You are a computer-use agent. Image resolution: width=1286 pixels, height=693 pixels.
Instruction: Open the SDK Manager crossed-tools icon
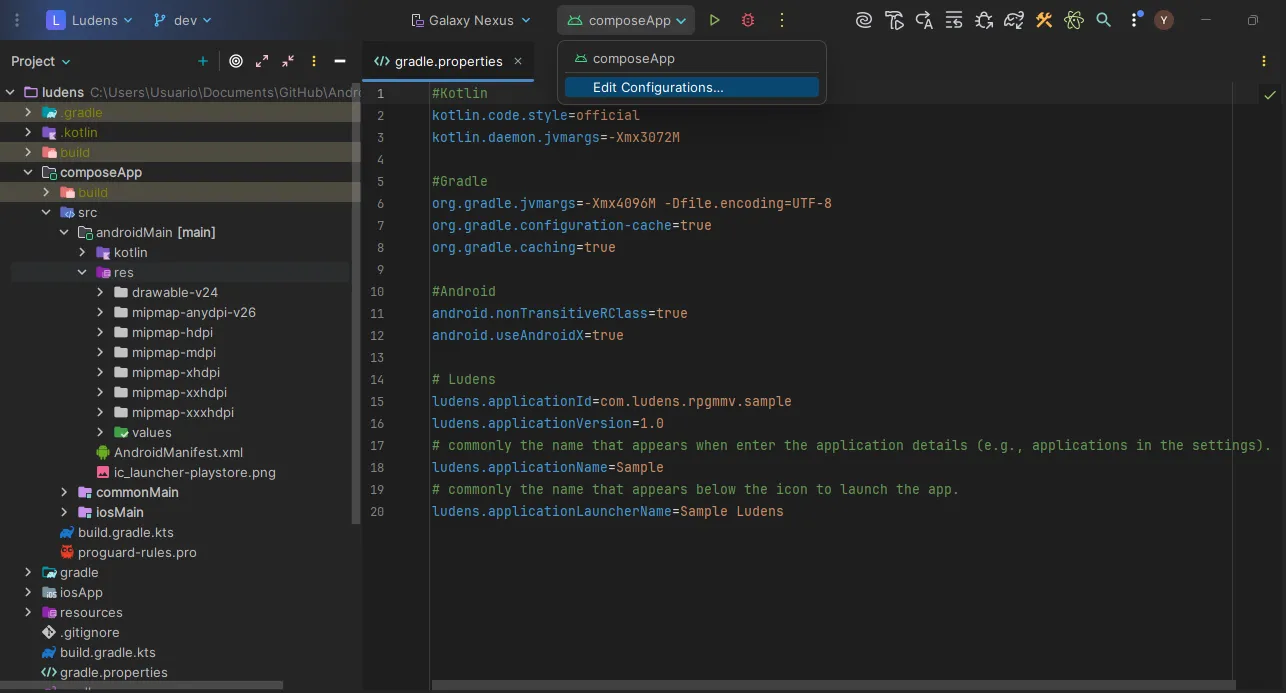(1044, 19)
